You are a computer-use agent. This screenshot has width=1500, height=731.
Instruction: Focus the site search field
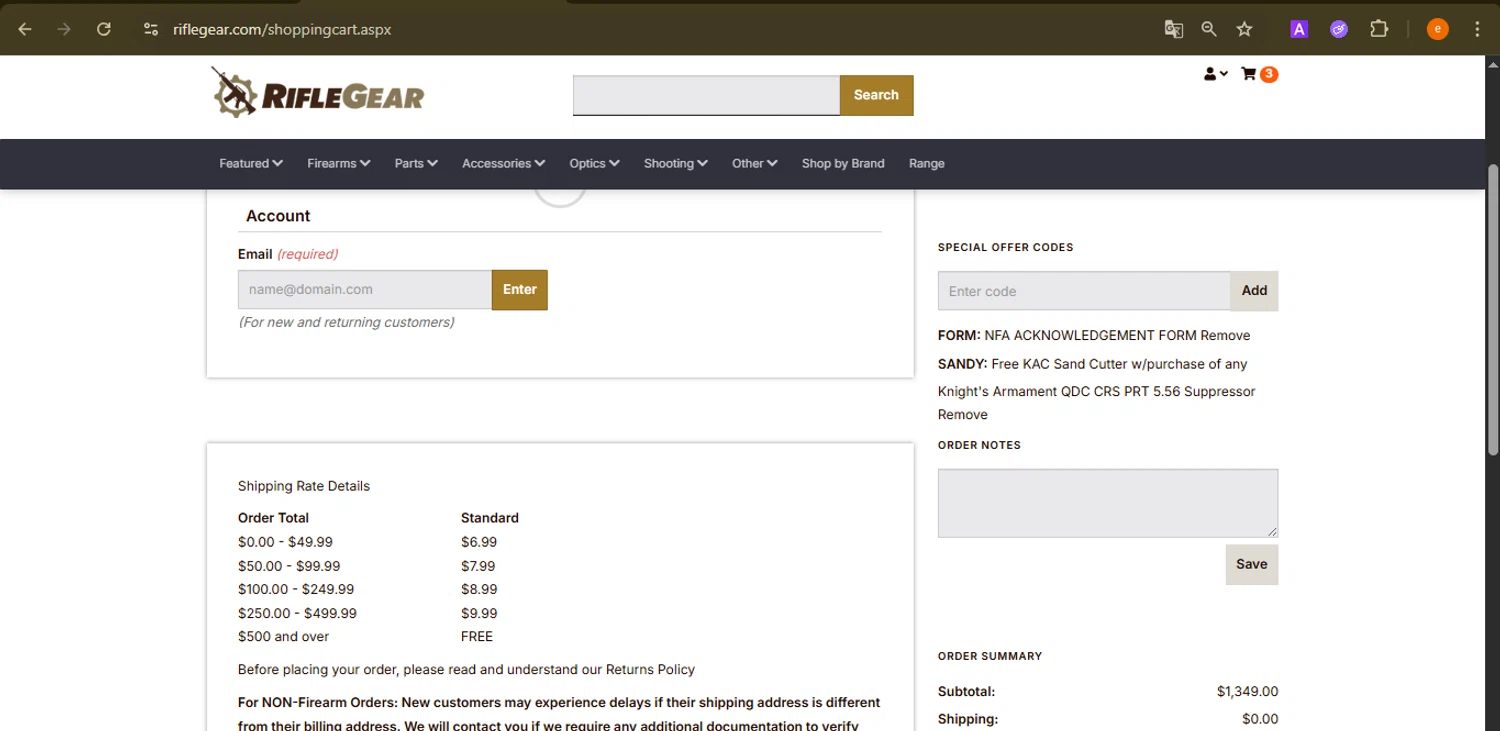[706, 95]
